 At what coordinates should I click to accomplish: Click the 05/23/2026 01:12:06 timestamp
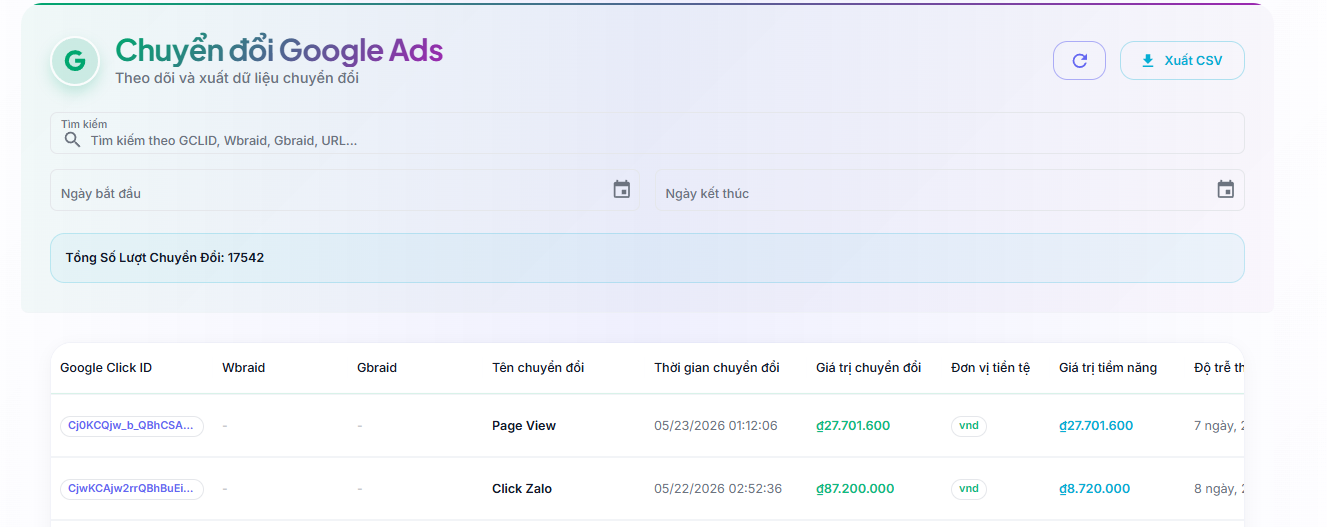[x=716, y=426]
